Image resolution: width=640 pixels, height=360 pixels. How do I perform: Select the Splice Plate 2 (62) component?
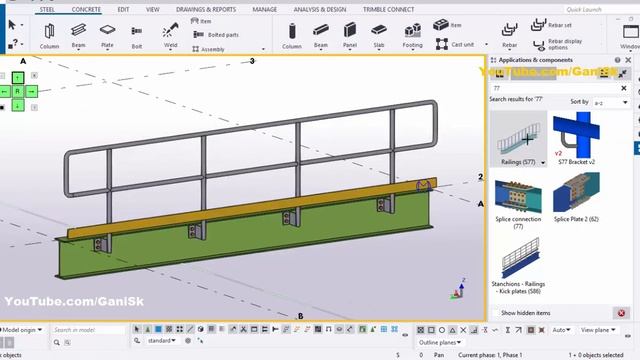[x=576, y=198]
